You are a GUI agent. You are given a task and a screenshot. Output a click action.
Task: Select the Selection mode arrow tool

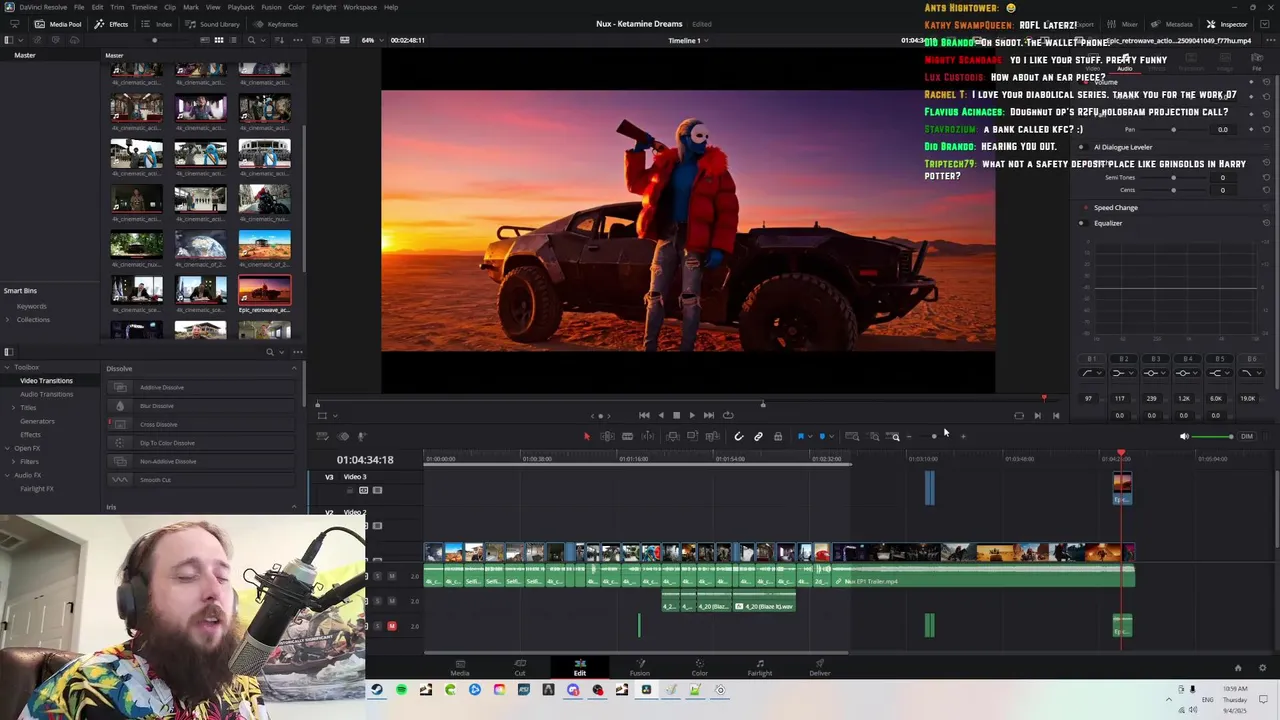click(x=587, y=436)
